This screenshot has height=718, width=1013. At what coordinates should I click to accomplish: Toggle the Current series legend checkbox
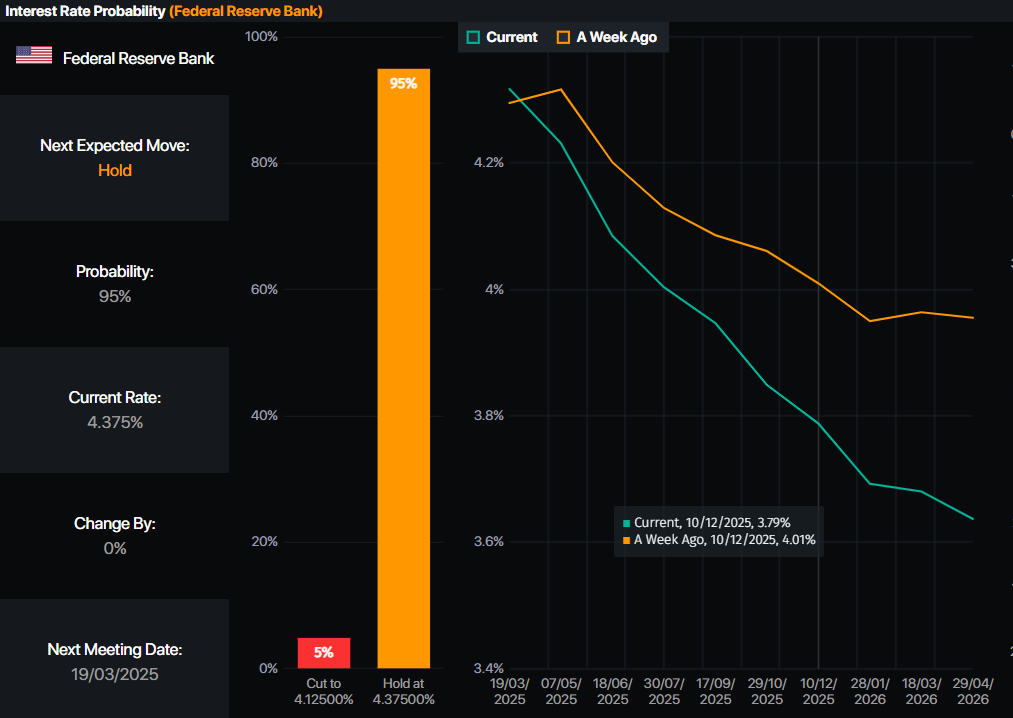[x=473, y=37]
